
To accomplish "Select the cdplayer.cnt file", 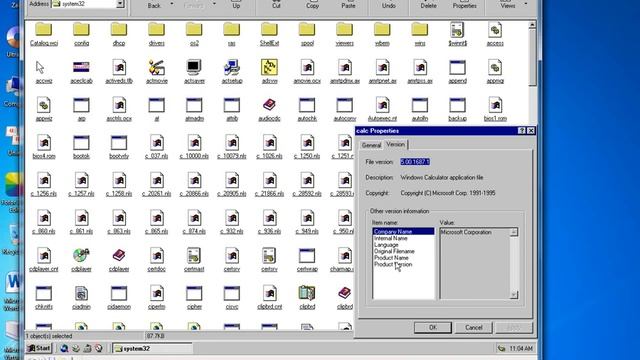I will point(44,256).
